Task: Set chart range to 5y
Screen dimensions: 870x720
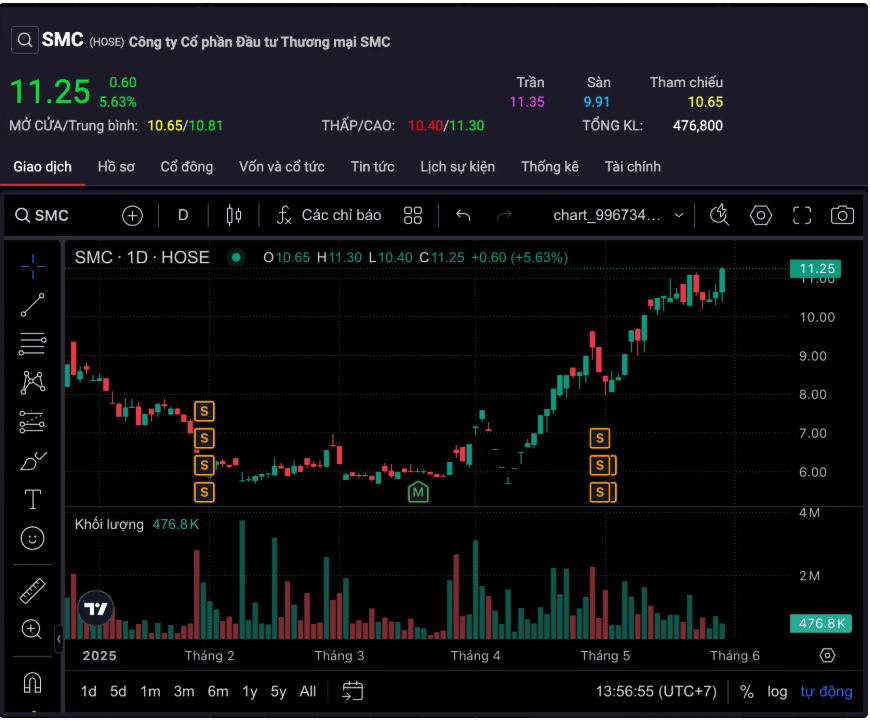Action: coord(279,692)
